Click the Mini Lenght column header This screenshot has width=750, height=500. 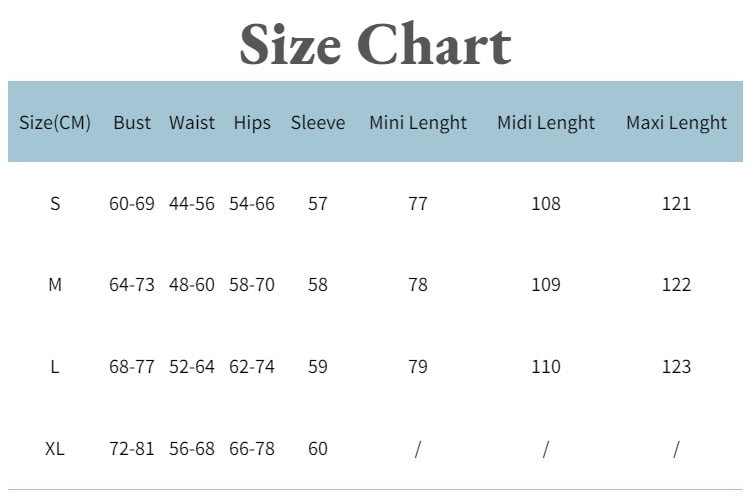pyautogui.click(x=418, y=123)
